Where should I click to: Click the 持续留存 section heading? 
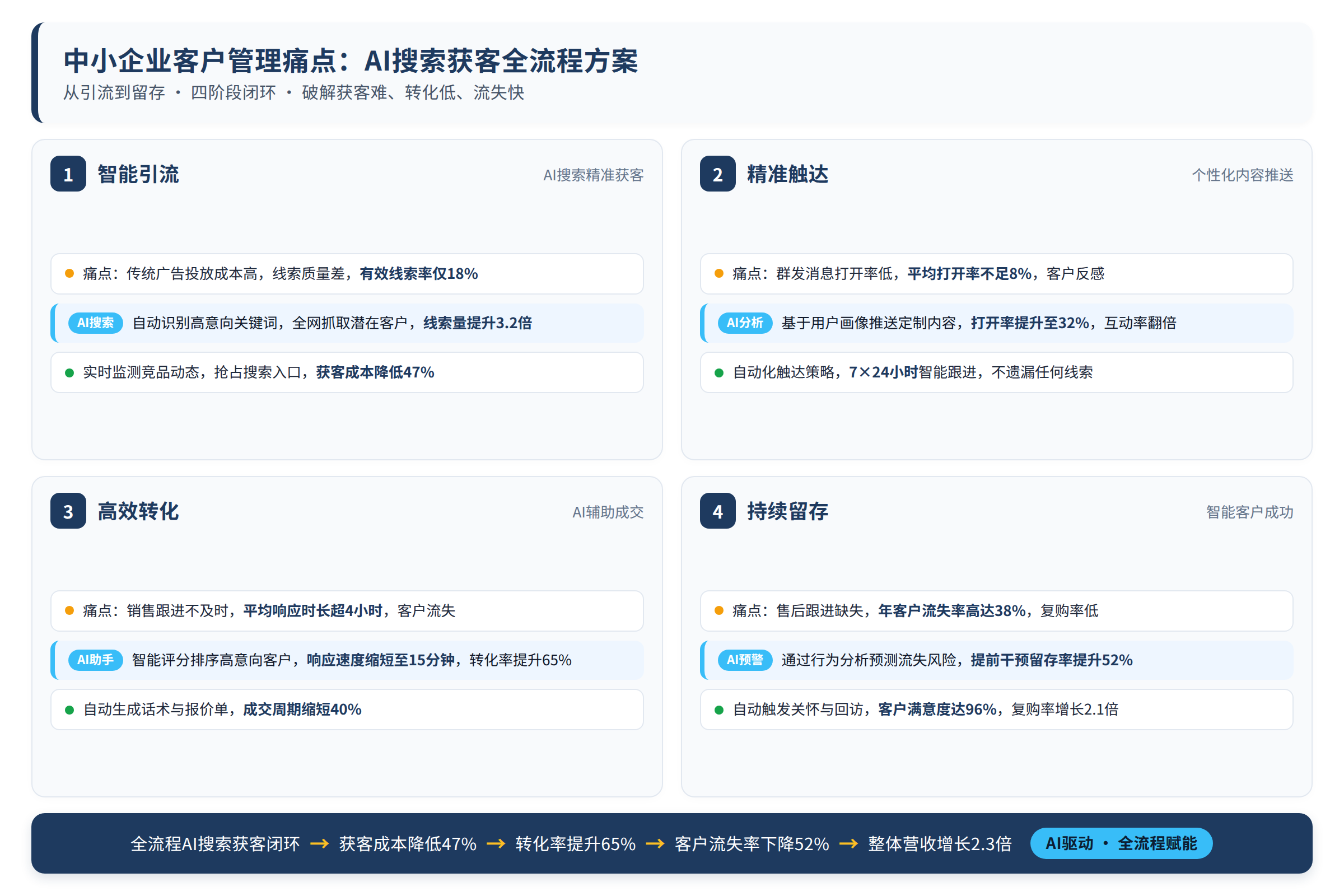tap(788, 511)
